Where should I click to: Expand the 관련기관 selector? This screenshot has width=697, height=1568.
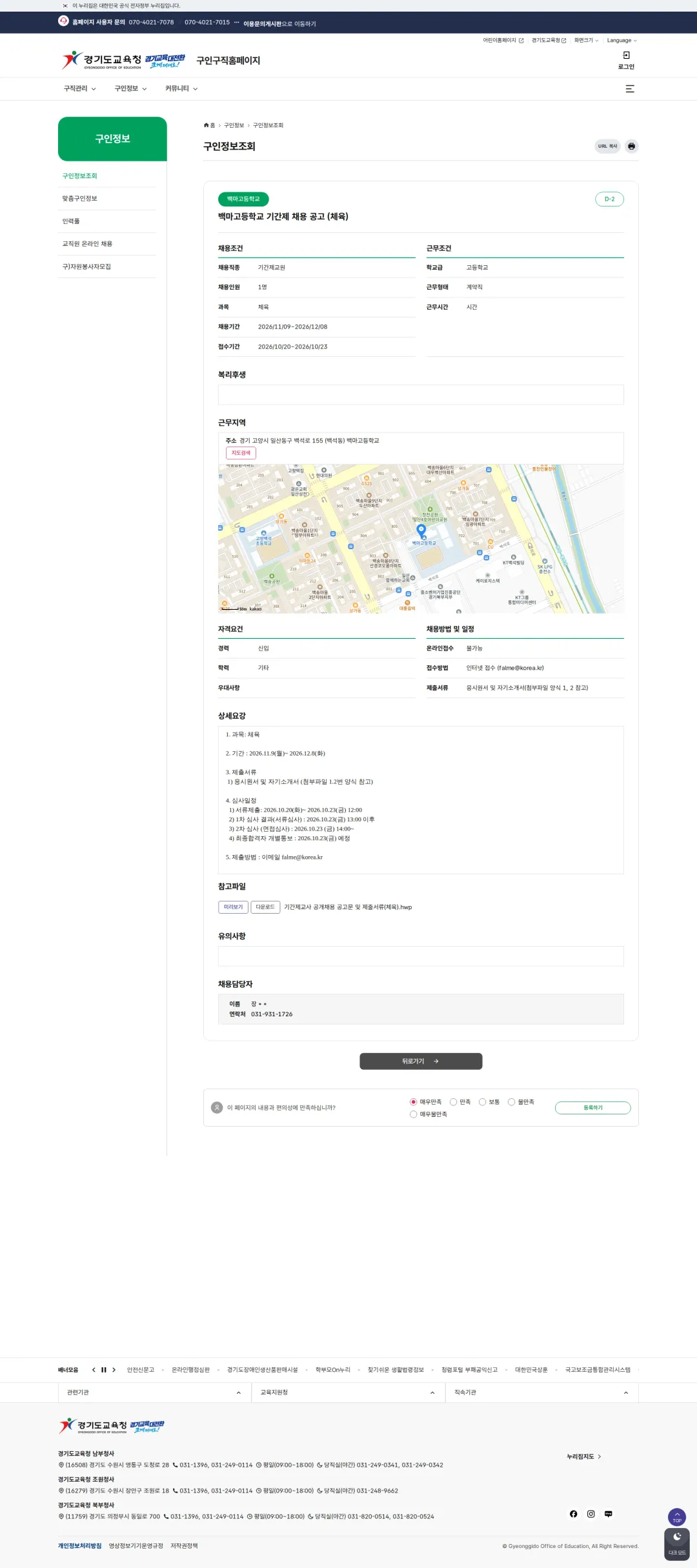pos(154,1392)
